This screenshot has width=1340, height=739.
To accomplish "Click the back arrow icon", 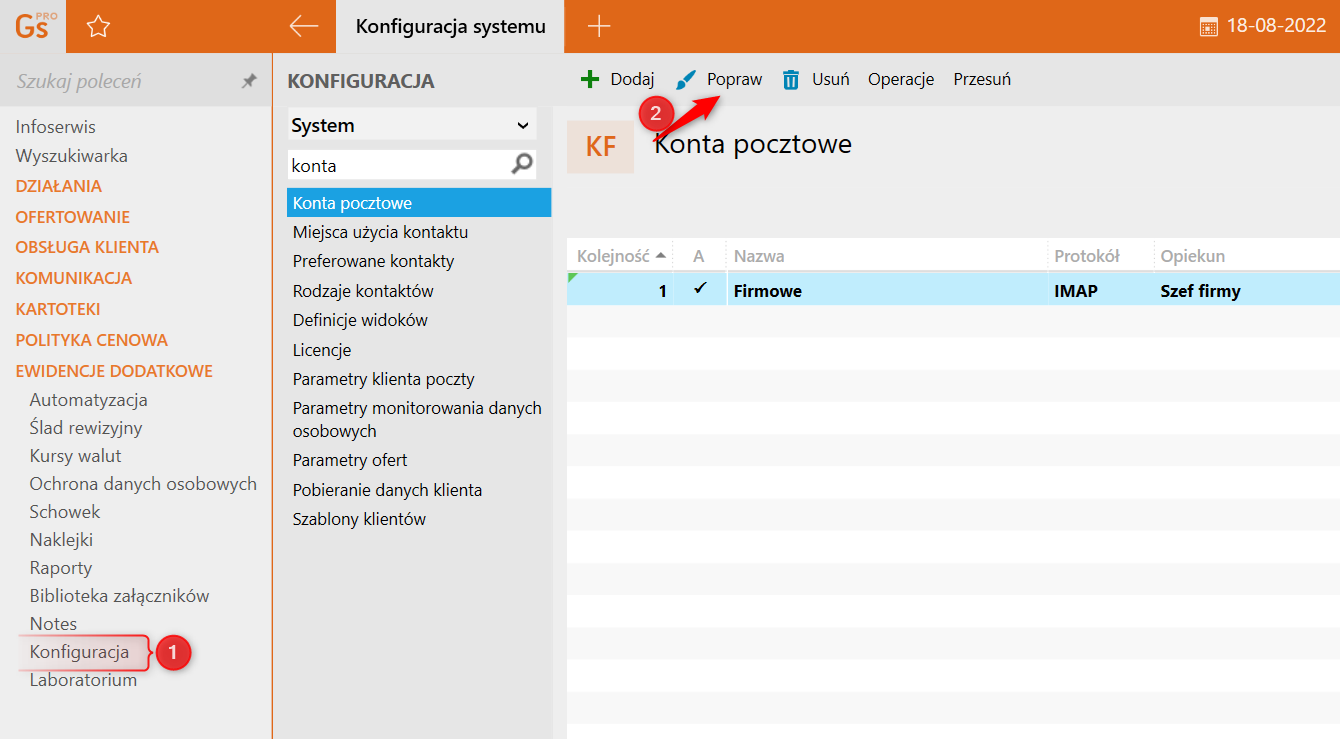I will (x=303, y=26).
